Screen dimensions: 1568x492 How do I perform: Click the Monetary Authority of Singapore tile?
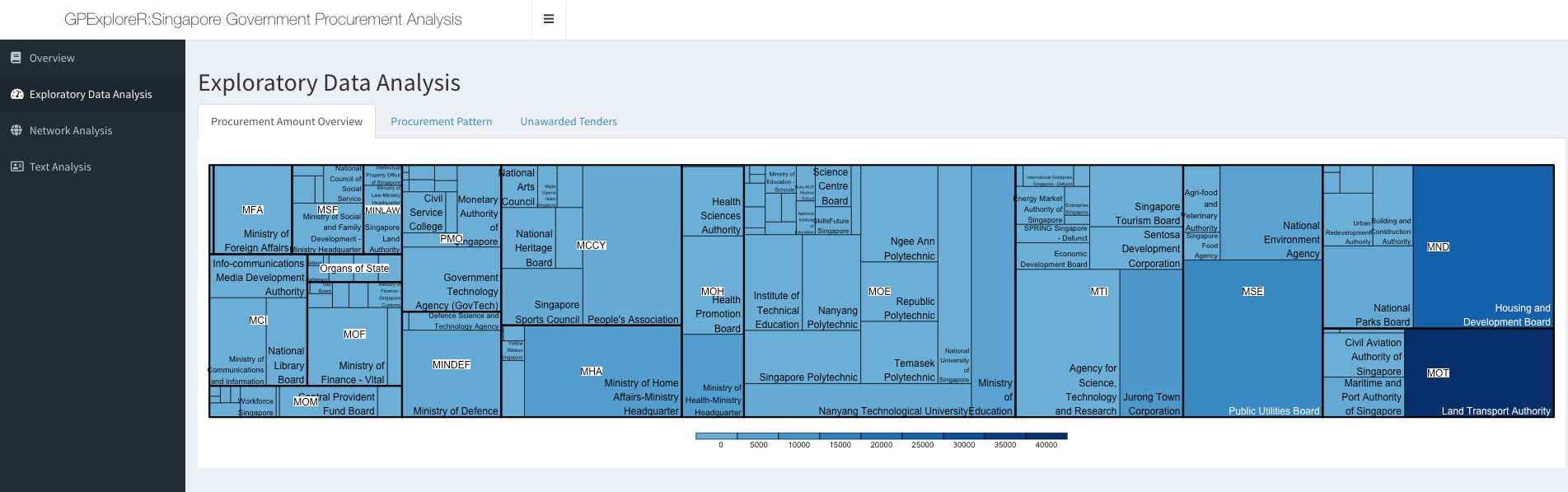click(479, 206)
